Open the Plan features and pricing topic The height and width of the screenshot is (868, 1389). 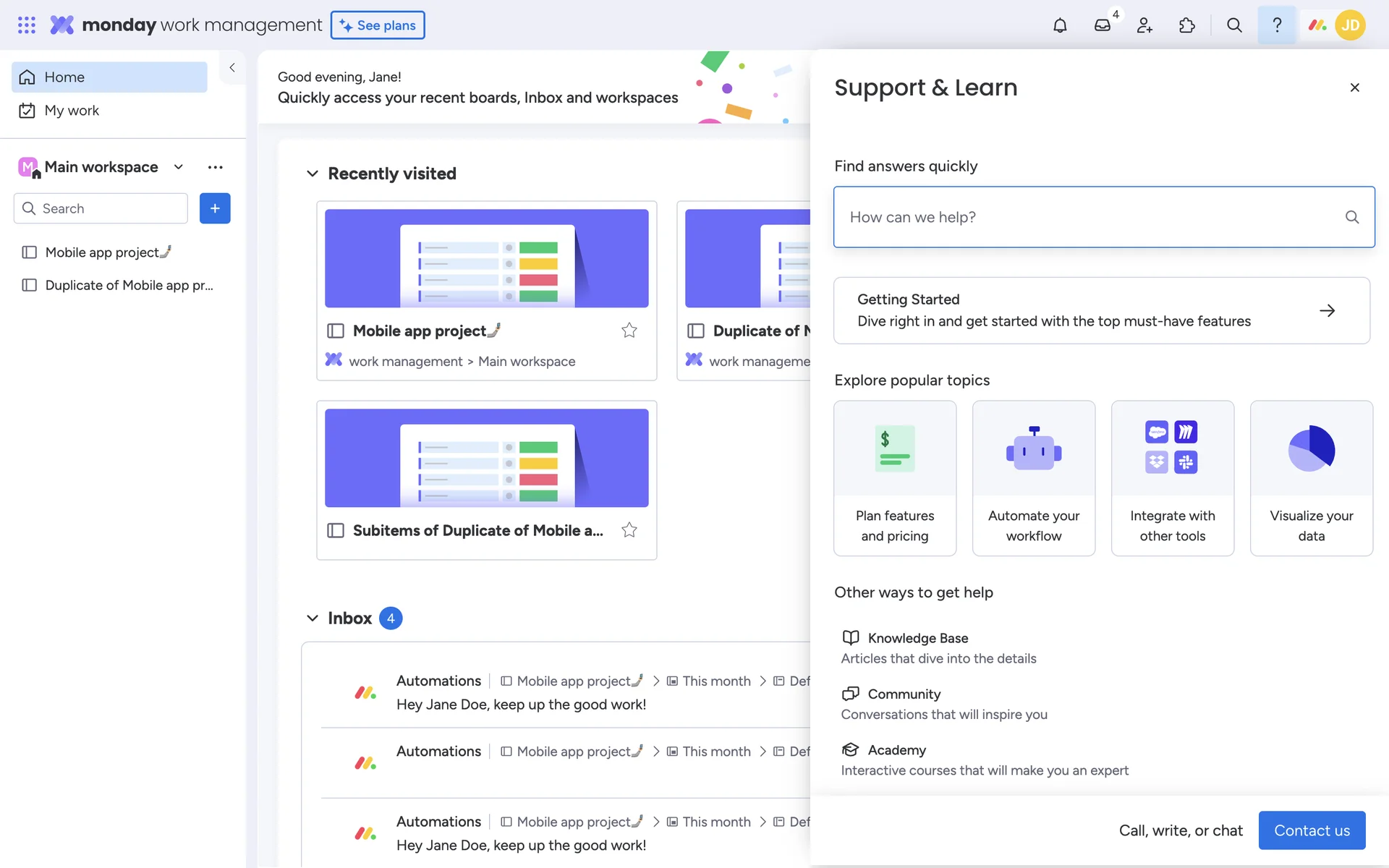(x=895, y=478)
